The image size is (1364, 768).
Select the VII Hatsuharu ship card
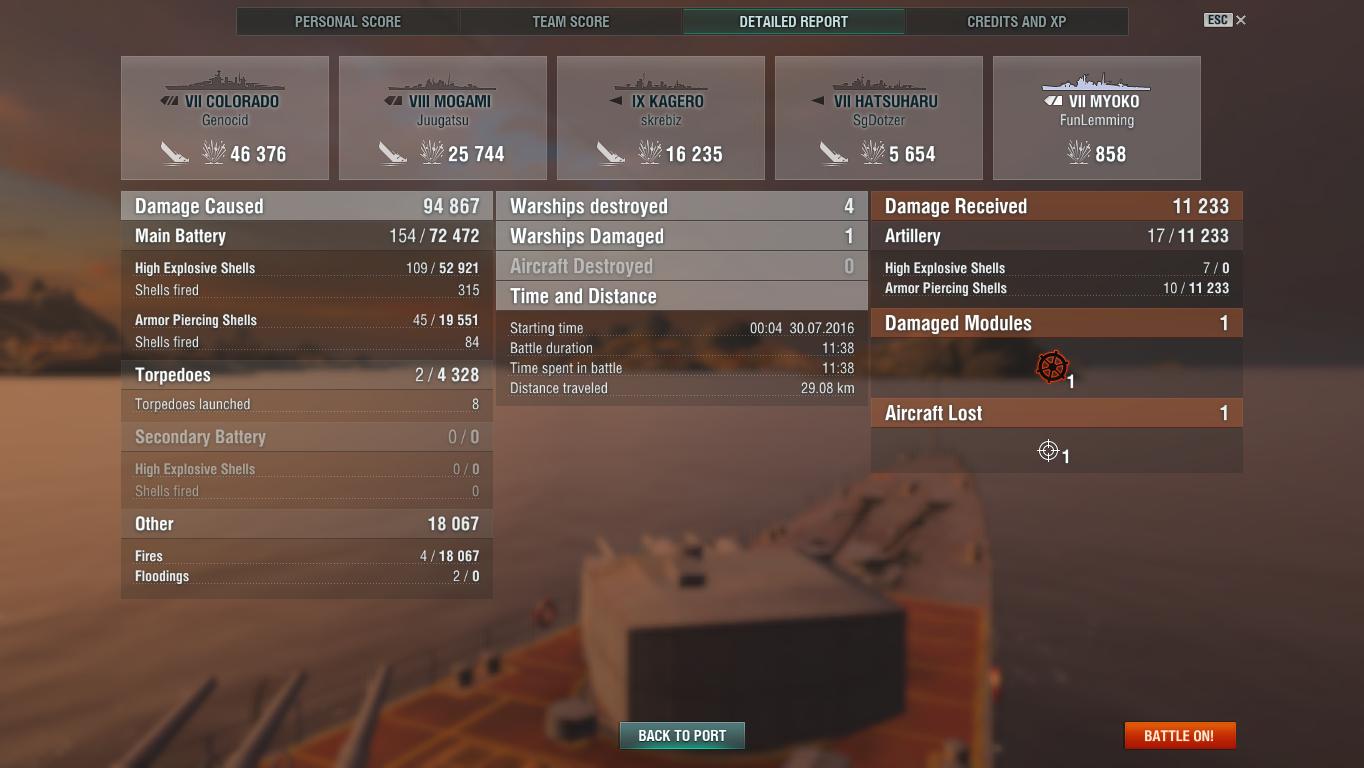(879, 118)
